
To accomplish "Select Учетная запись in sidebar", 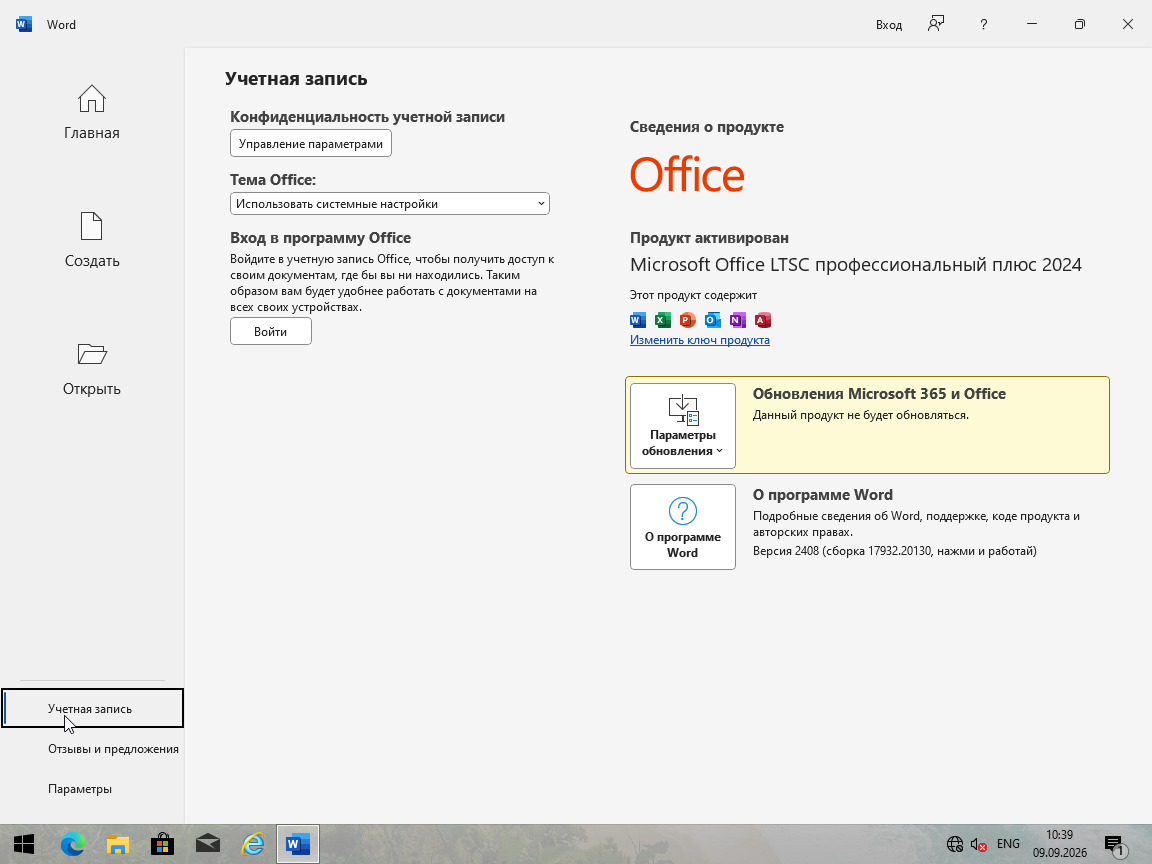I will pos(93,708).
